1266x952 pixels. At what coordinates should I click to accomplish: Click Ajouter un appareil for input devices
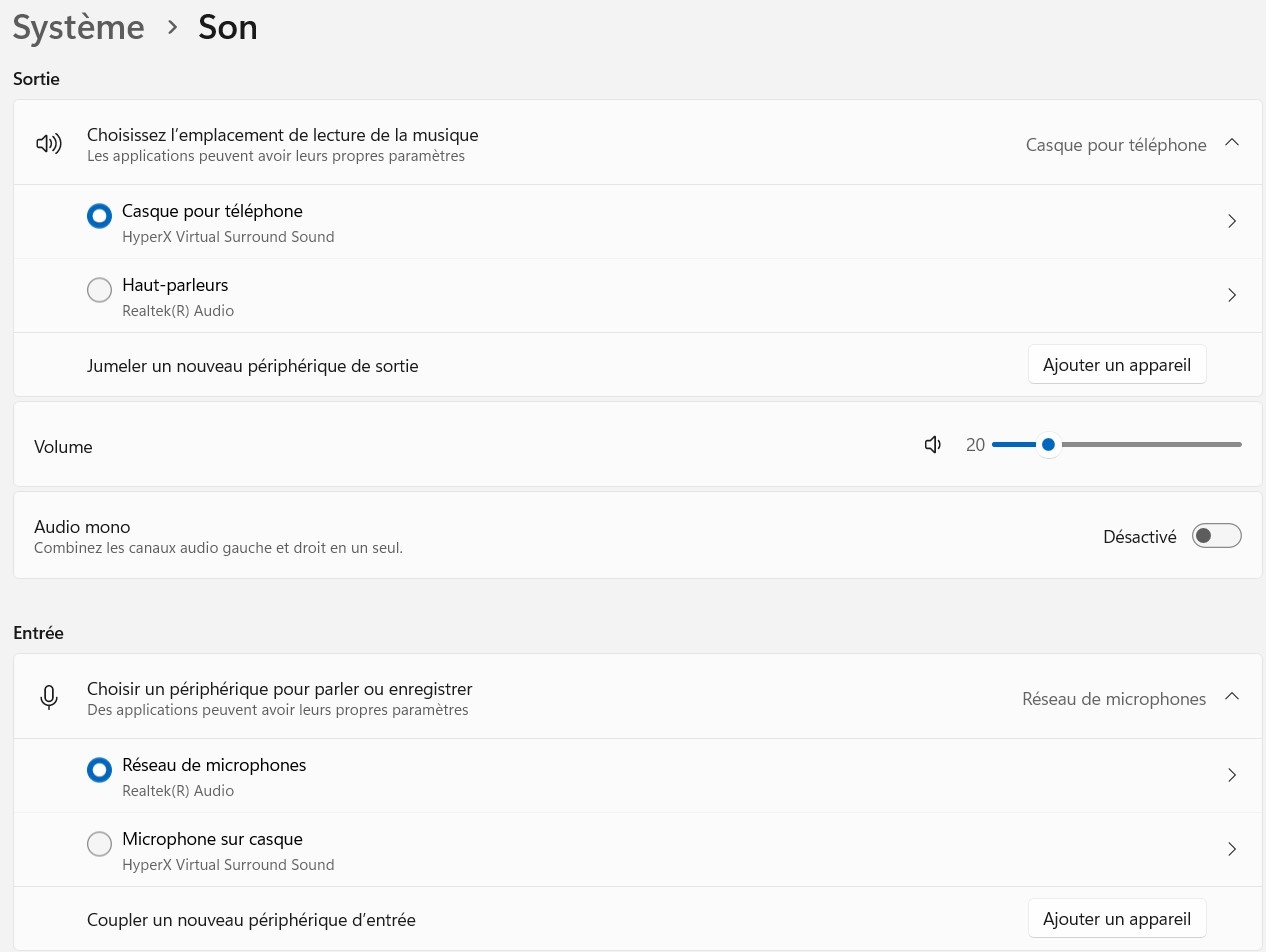tap(1116, 919)
